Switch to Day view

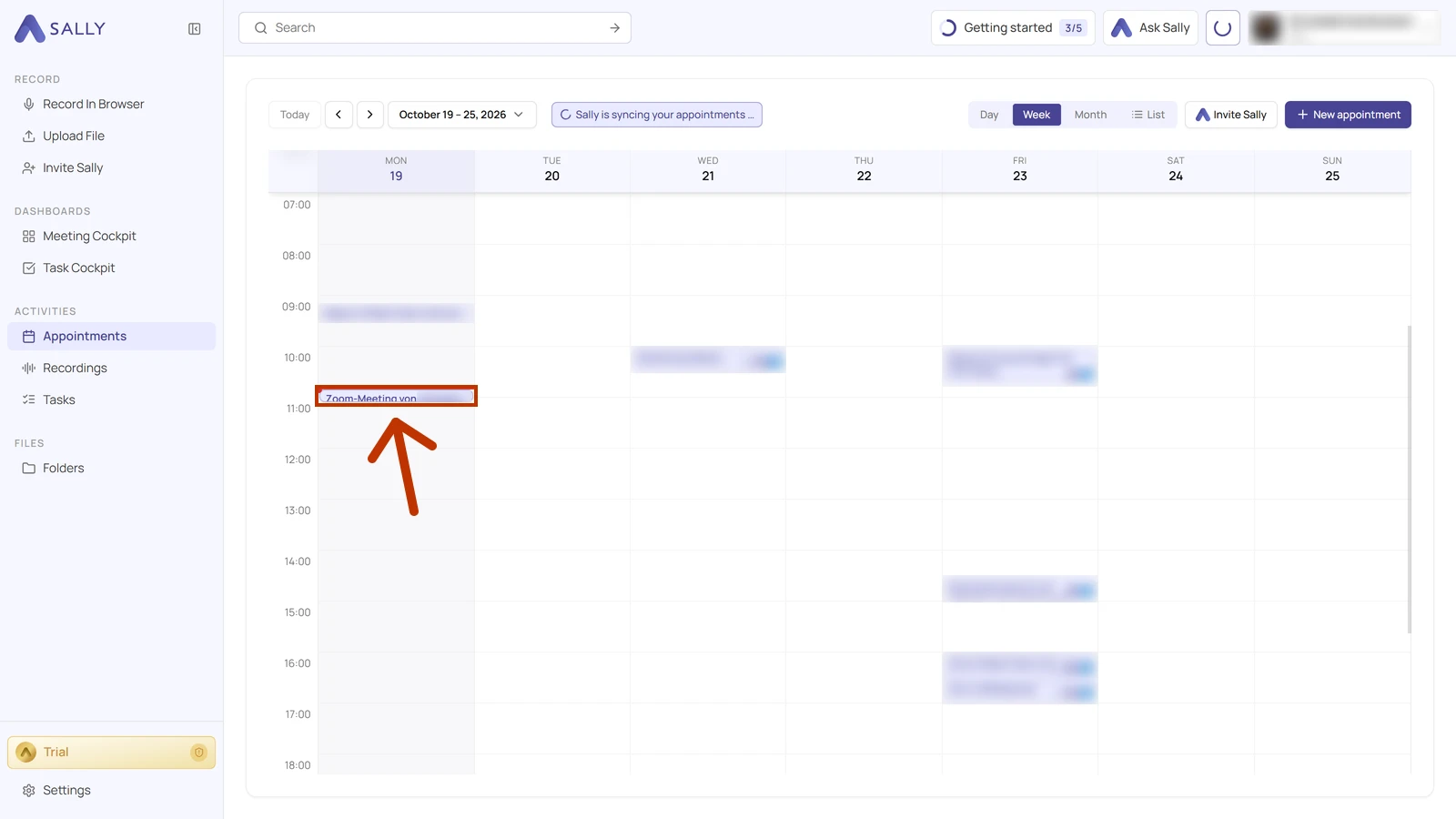tap(989, 115)
